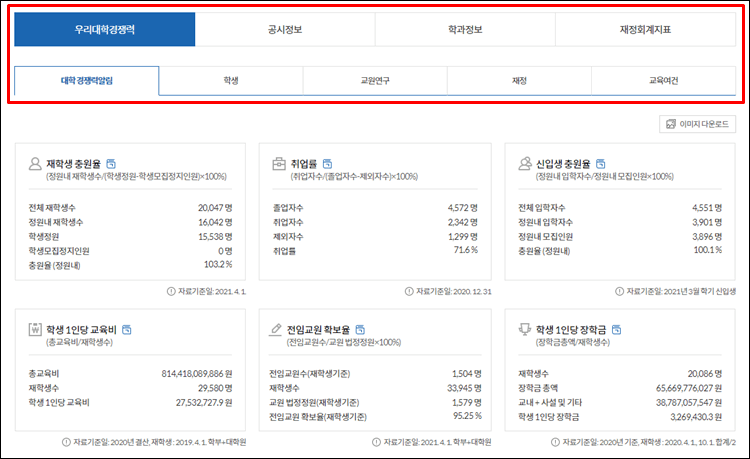Click the person icon beside 재학생 충원율
Viewport: 750px width, 459px height.
click(x=35, y=164)
